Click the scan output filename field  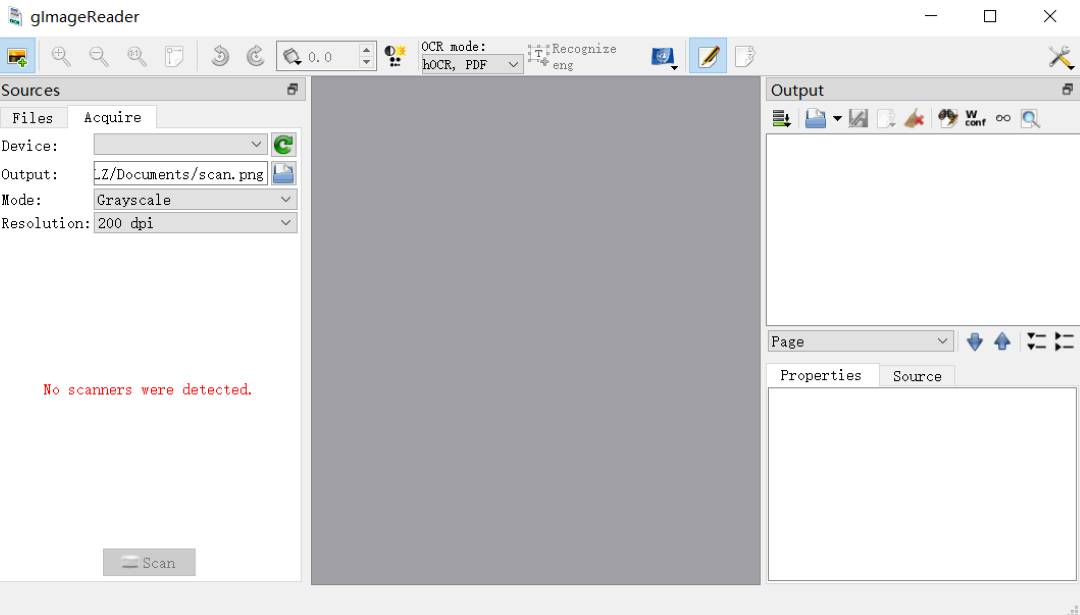pyautogui.click(x=179, y=173)
